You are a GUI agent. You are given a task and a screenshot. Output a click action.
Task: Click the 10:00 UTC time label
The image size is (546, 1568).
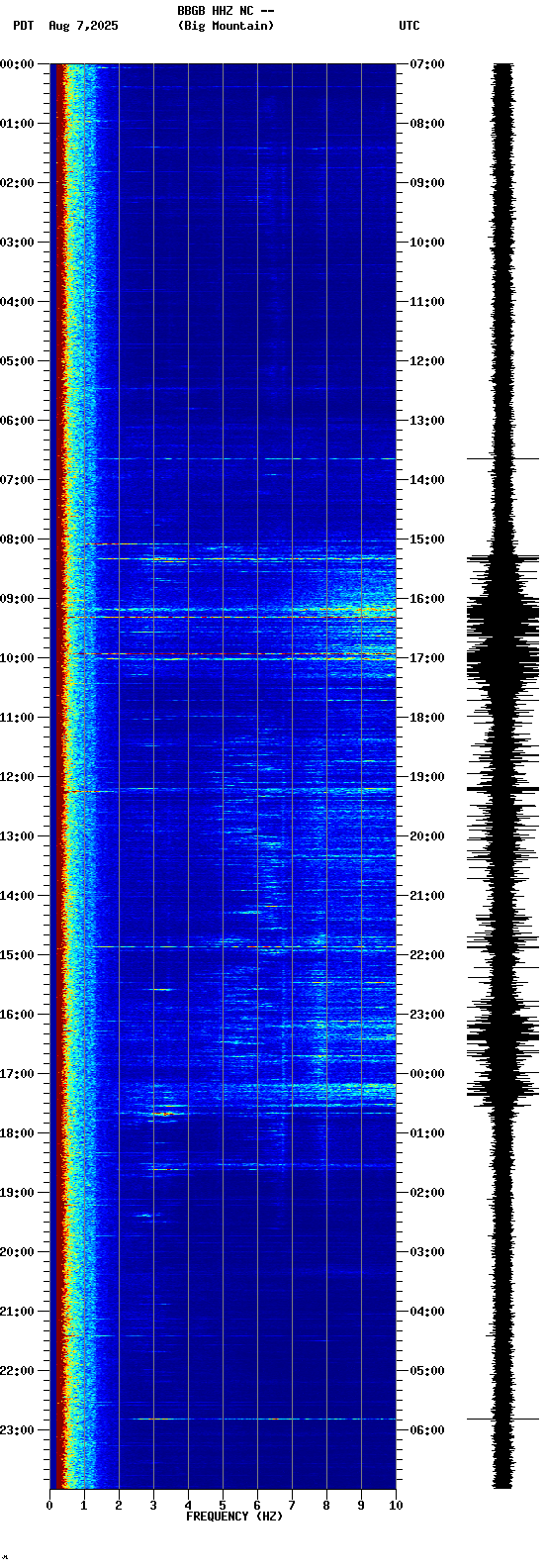[427, 243]
